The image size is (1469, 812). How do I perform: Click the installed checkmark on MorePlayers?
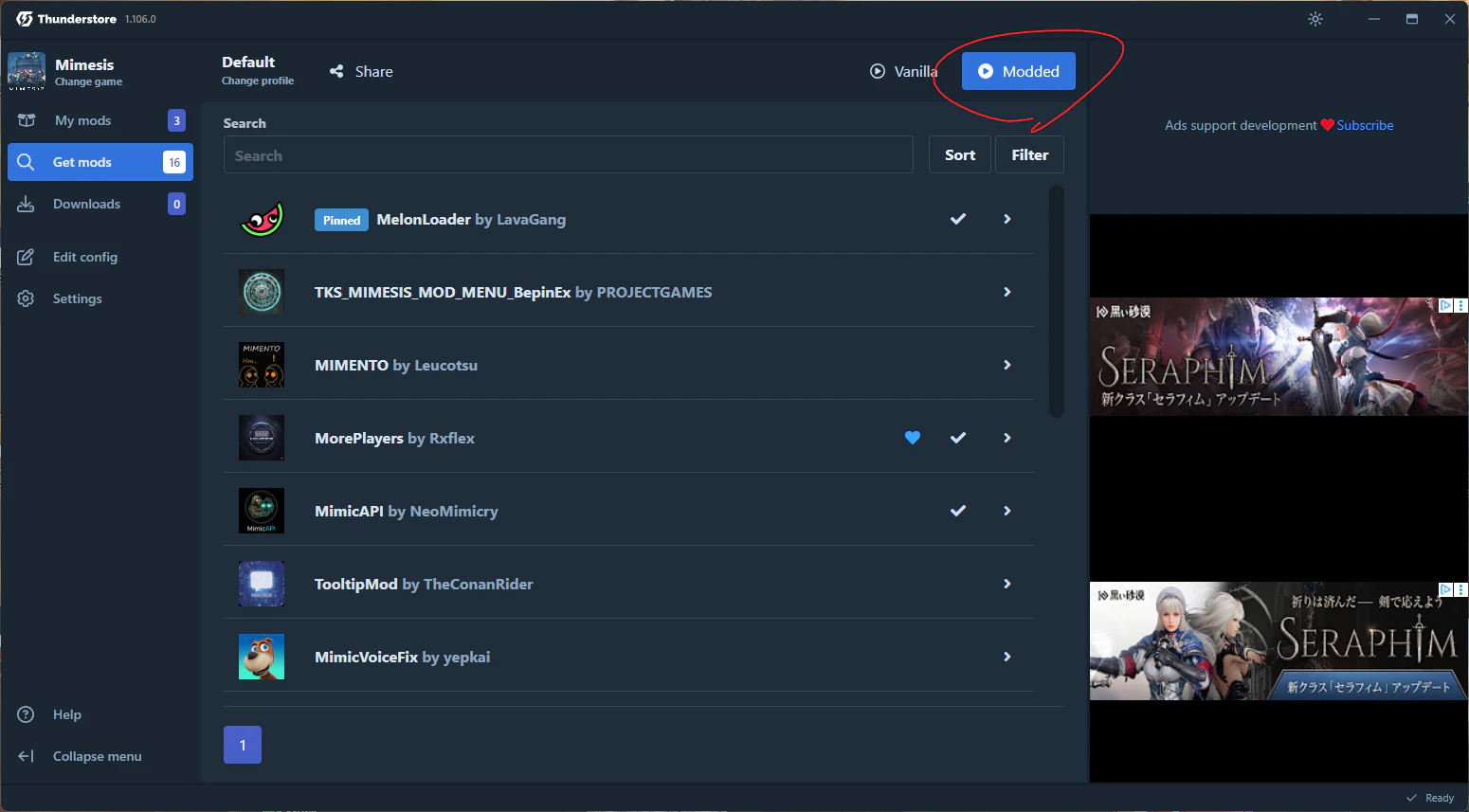958,438
